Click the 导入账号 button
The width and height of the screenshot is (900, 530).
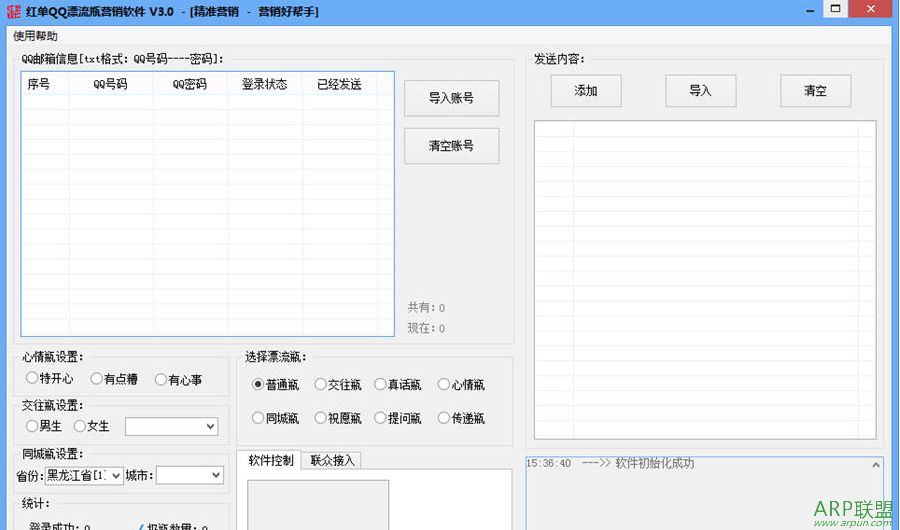[451, 98]
